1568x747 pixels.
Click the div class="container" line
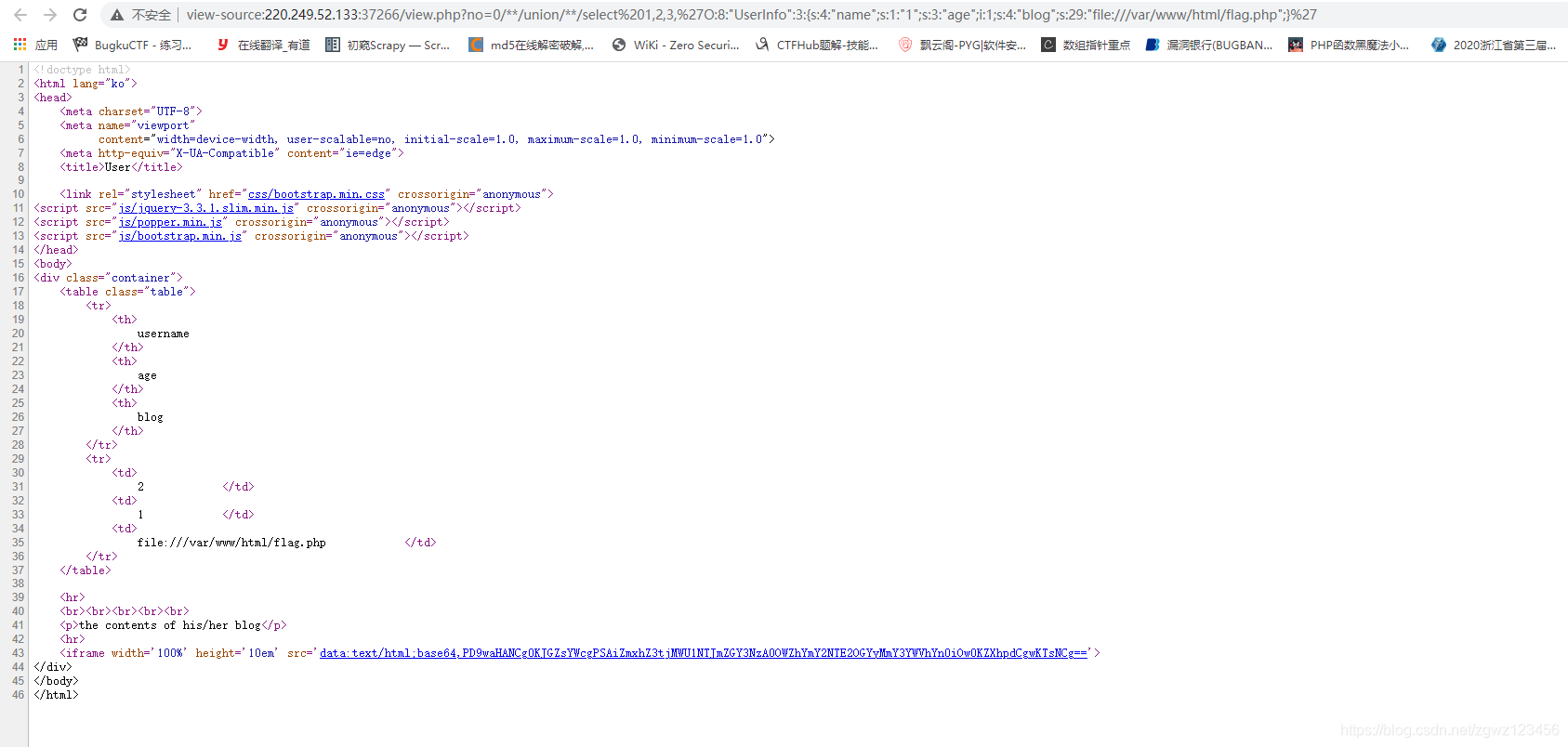(x=109, y=278)
